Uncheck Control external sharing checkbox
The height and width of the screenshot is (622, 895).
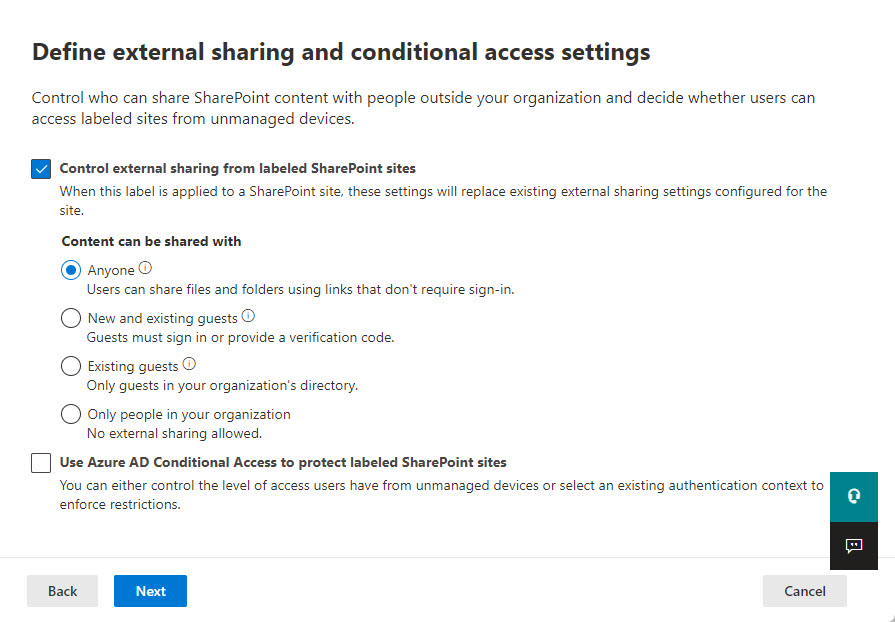[41, 169]
